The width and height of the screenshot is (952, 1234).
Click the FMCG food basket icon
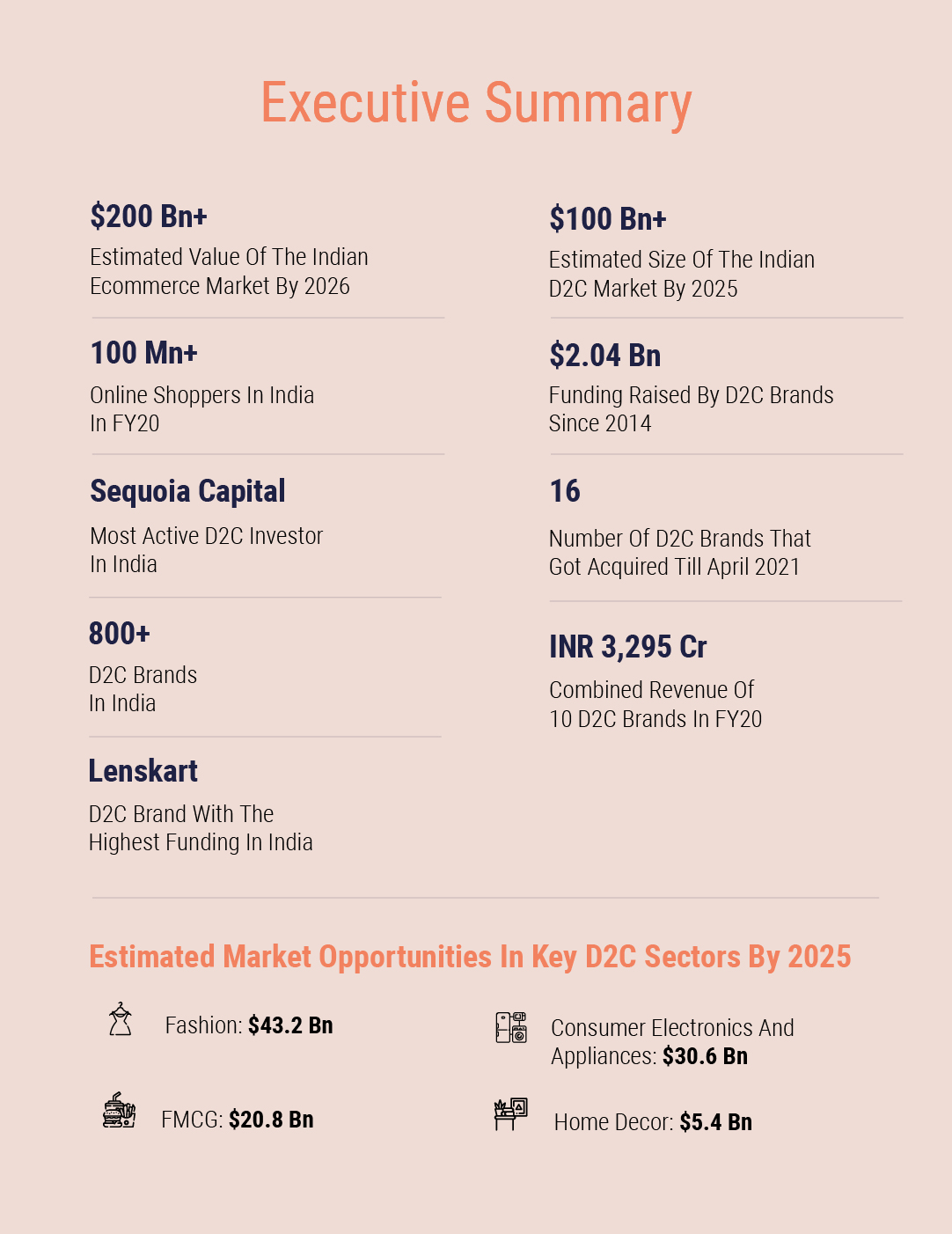coord(119,1111)
